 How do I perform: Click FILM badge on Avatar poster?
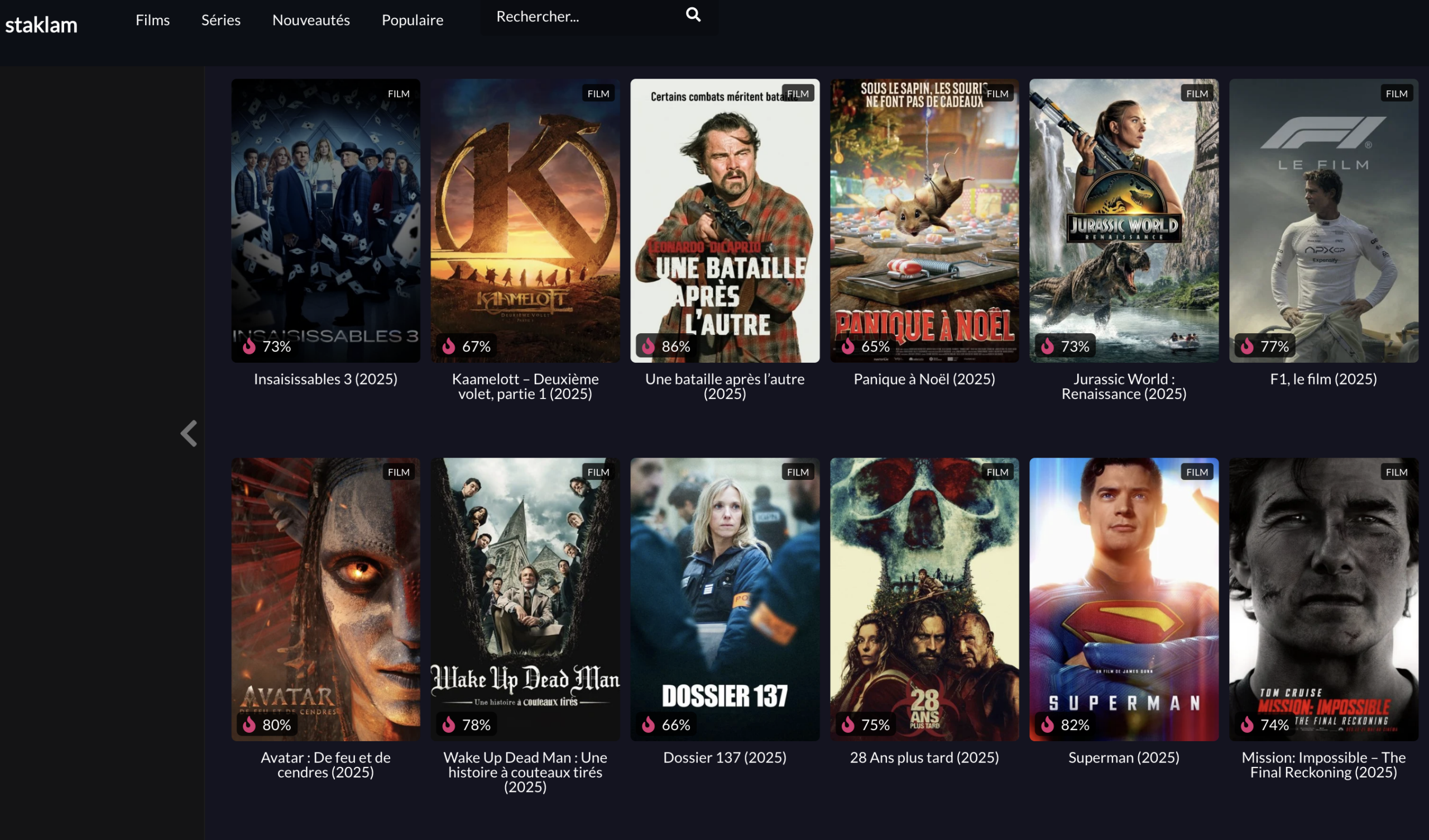coord(399,472)
